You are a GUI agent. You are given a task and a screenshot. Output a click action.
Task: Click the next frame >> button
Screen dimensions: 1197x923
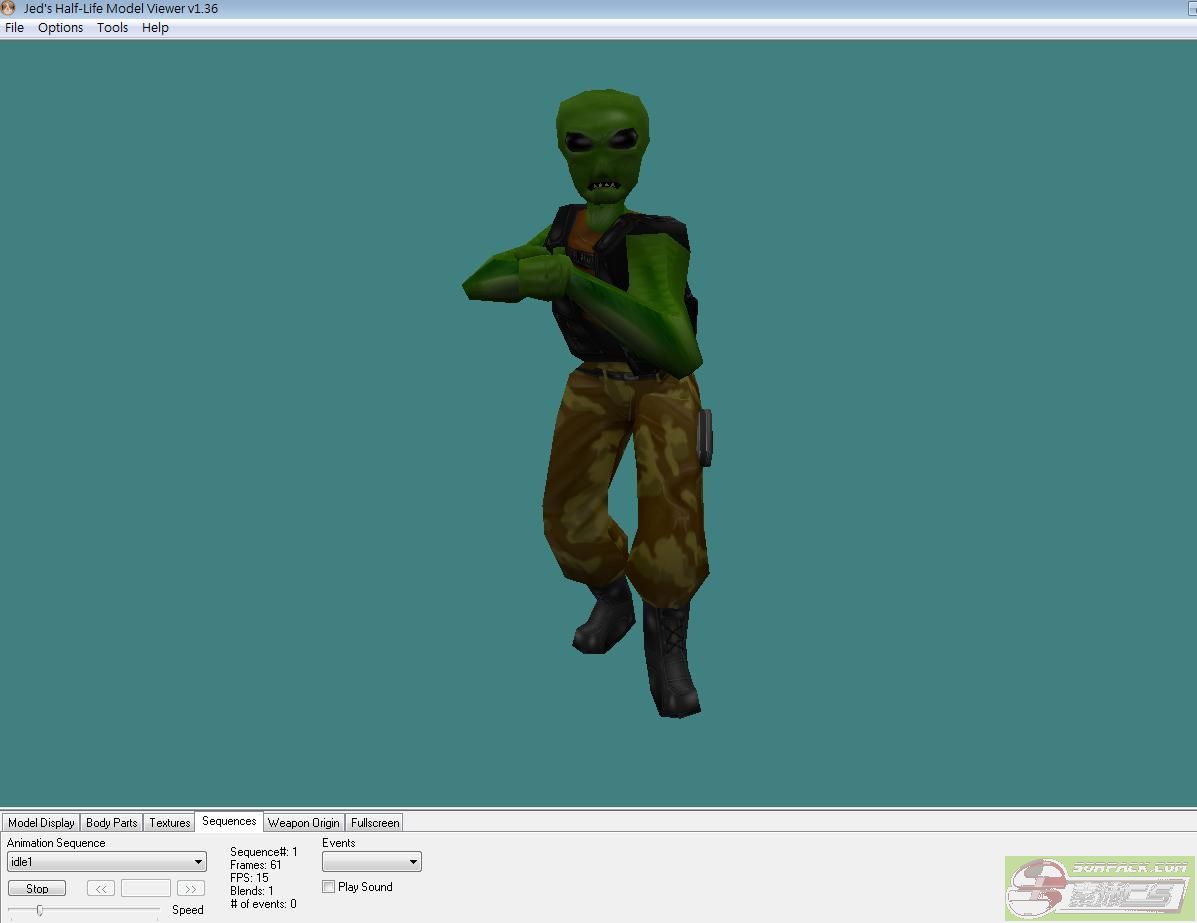click(190, 888)
